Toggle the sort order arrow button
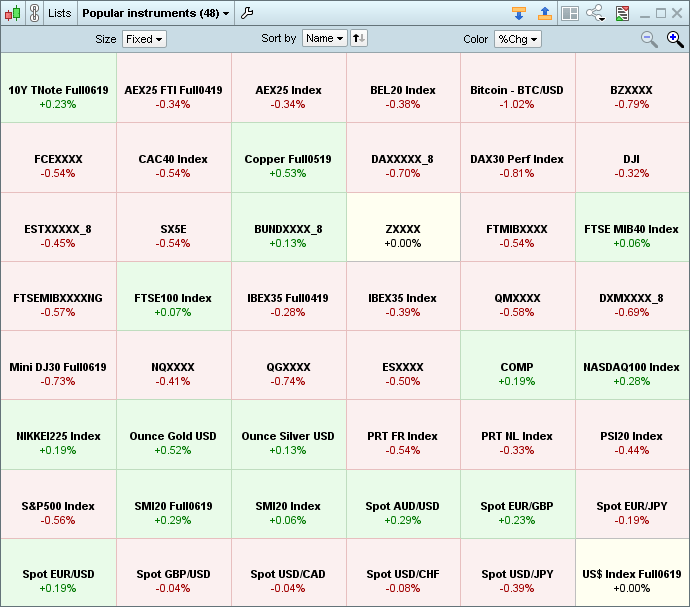 [359, 39]
